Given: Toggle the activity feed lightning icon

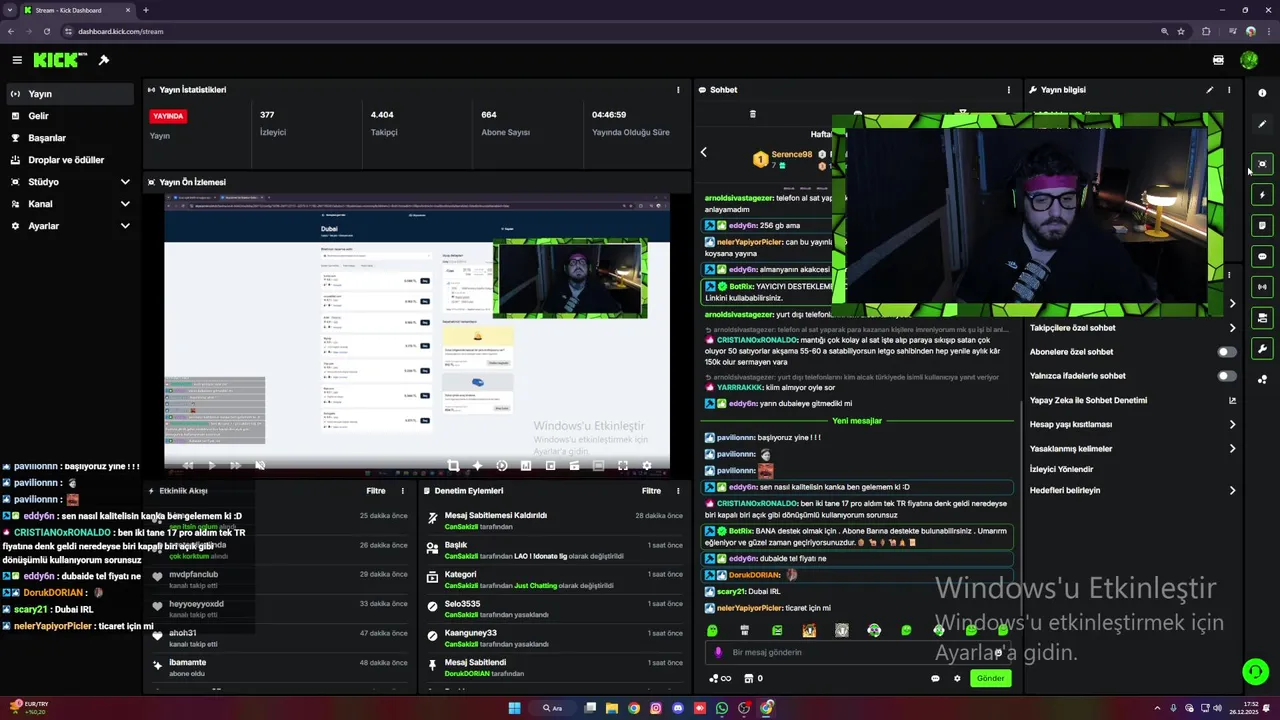Looking at the screenshot, I should [x=1262, y=195].
